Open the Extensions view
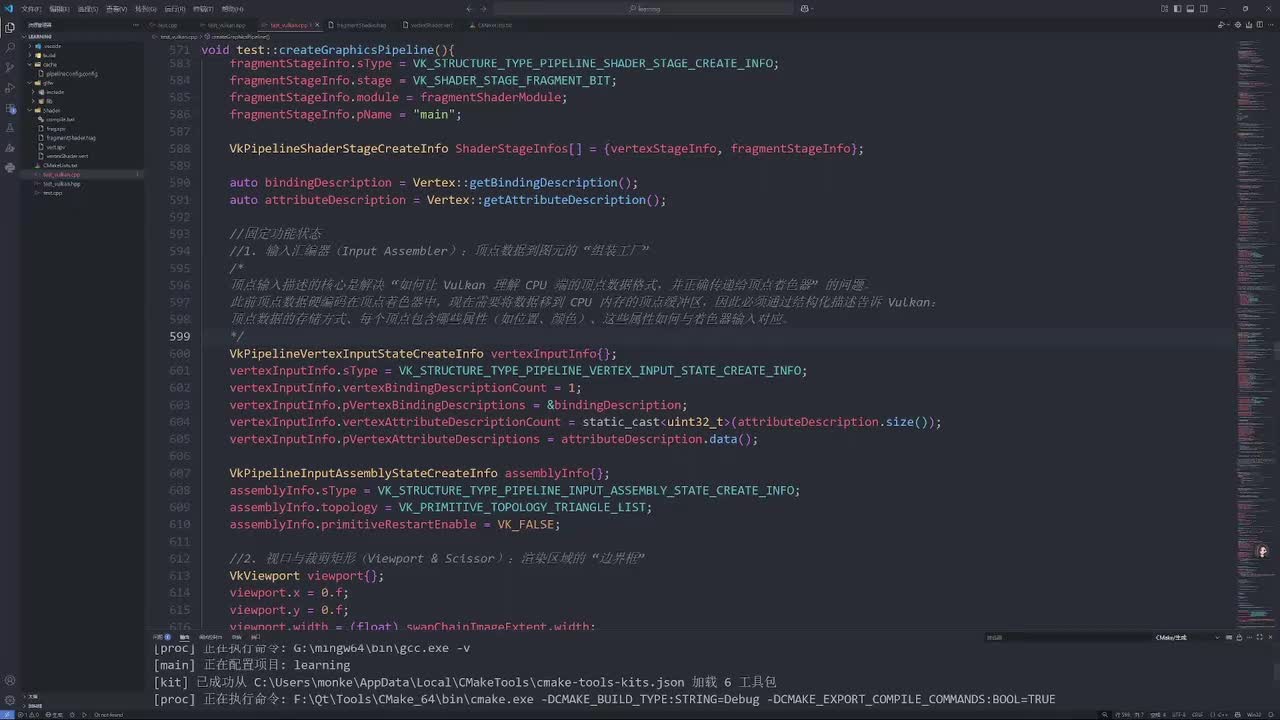 10,108
